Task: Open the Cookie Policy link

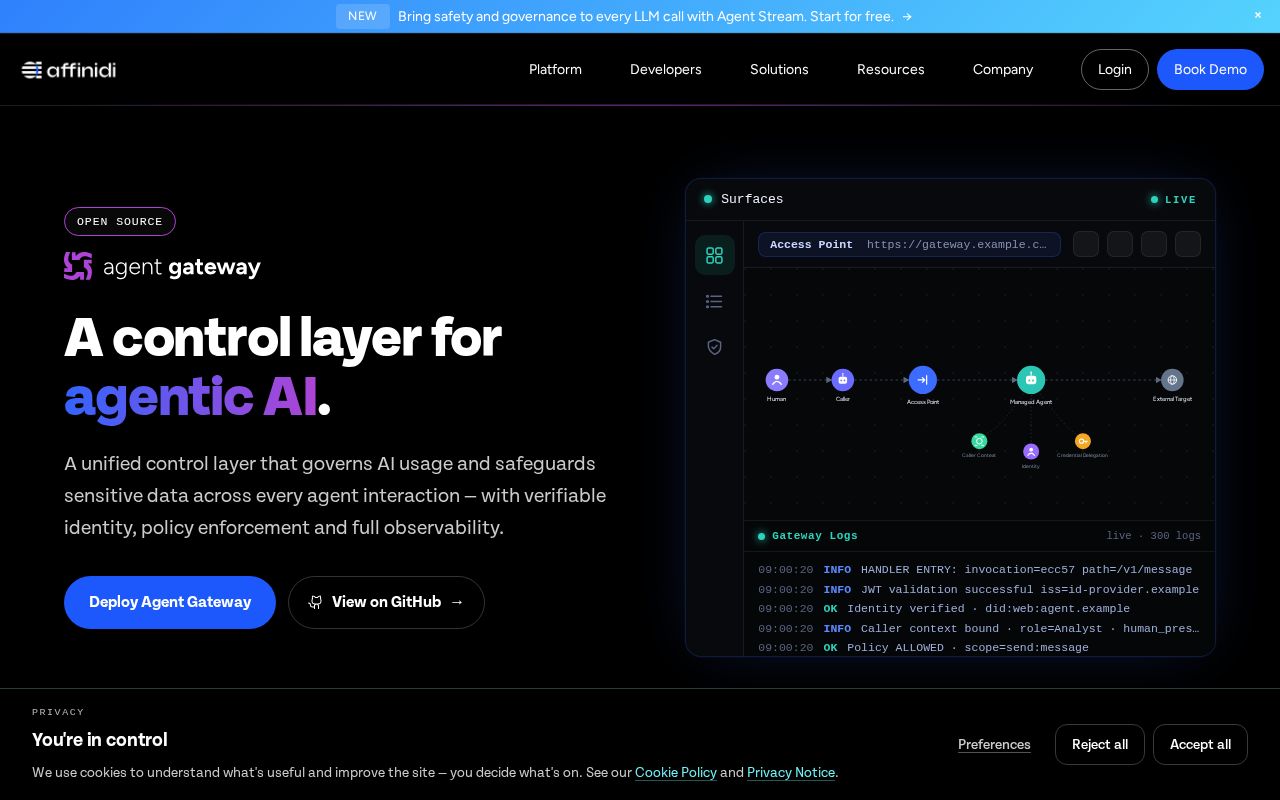Action: [676, 772]
